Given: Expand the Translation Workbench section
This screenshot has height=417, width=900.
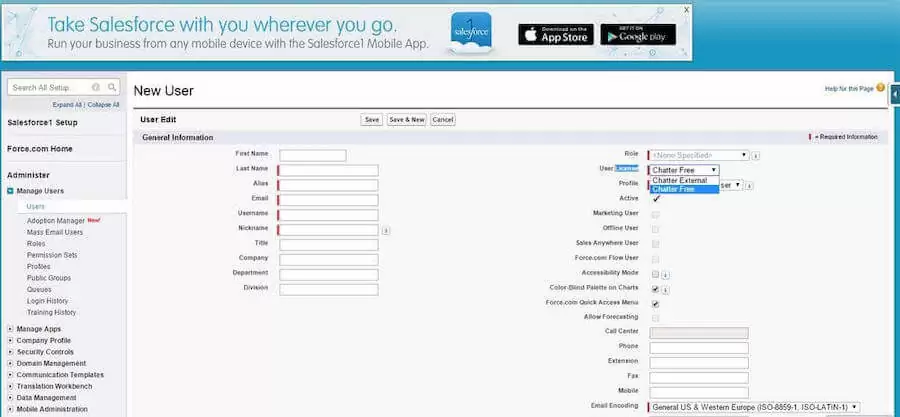Looking at the screenshot, I should click(x=10, y=387).
